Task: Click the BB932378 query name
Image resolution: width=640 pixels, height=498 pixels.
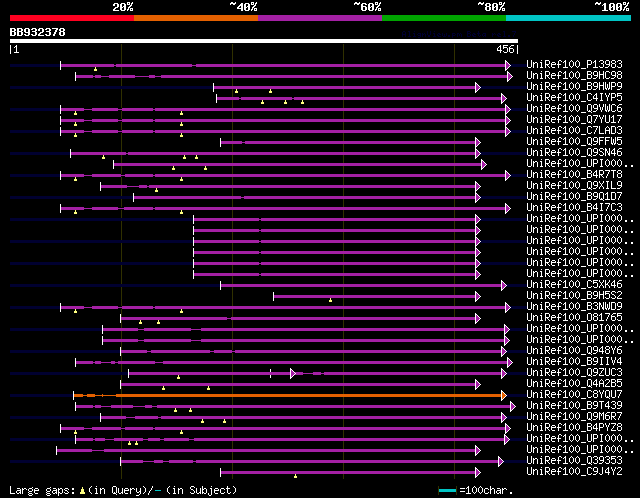Action: [x=38, y=32]
